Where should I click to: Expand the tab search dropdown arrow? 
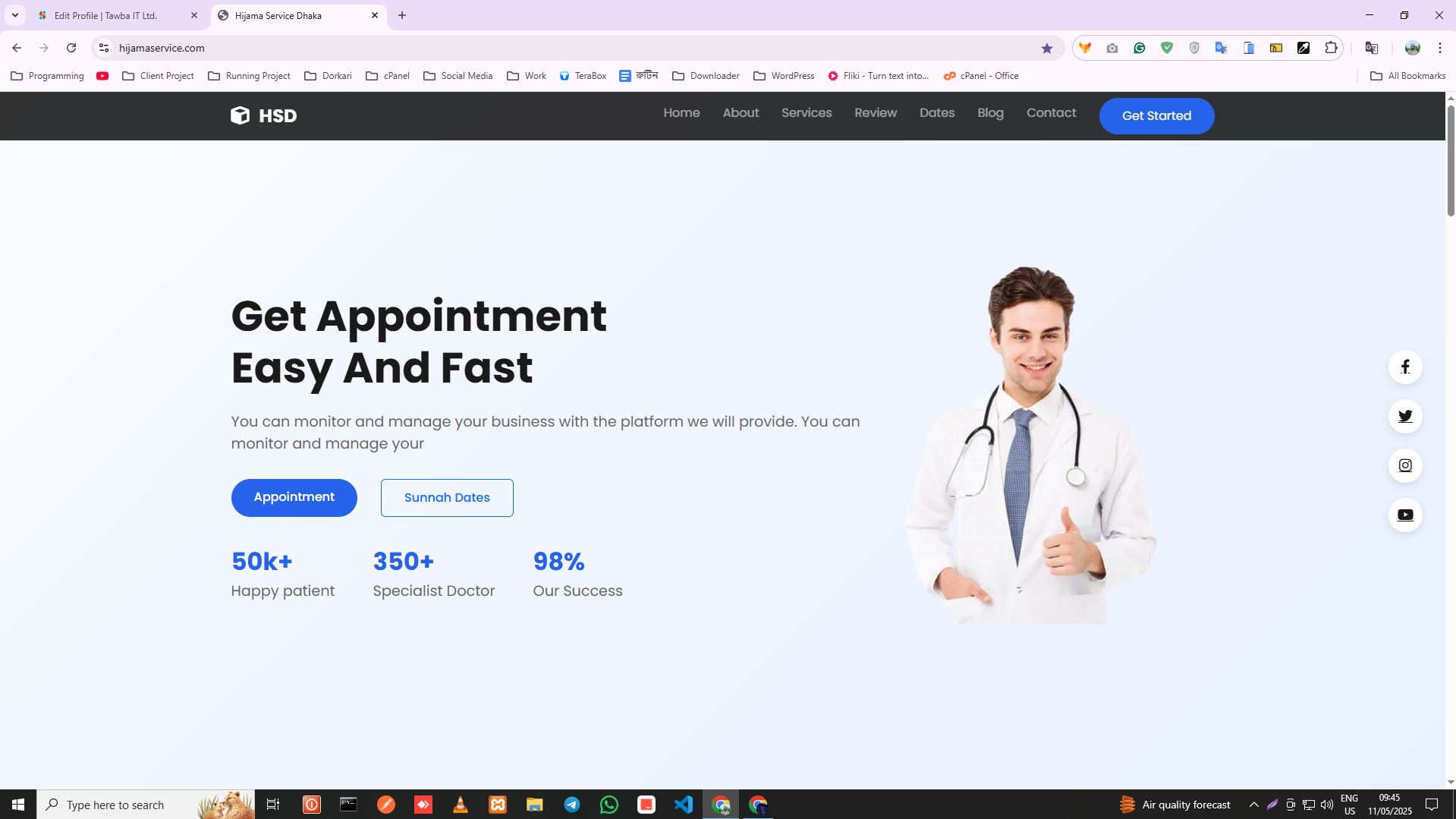coord(15,15)
